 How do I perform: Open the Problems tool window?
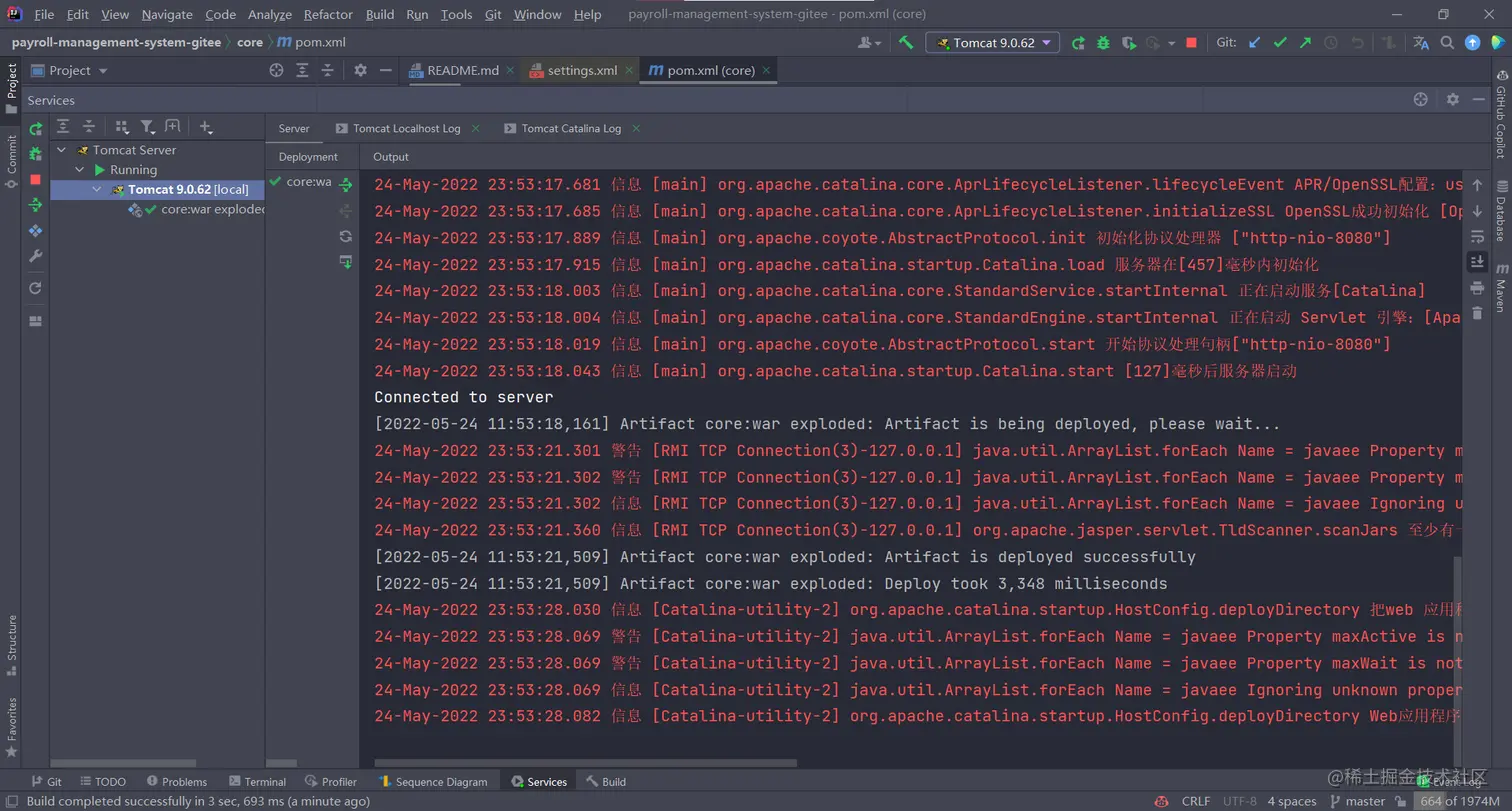(x=176, y=782)
